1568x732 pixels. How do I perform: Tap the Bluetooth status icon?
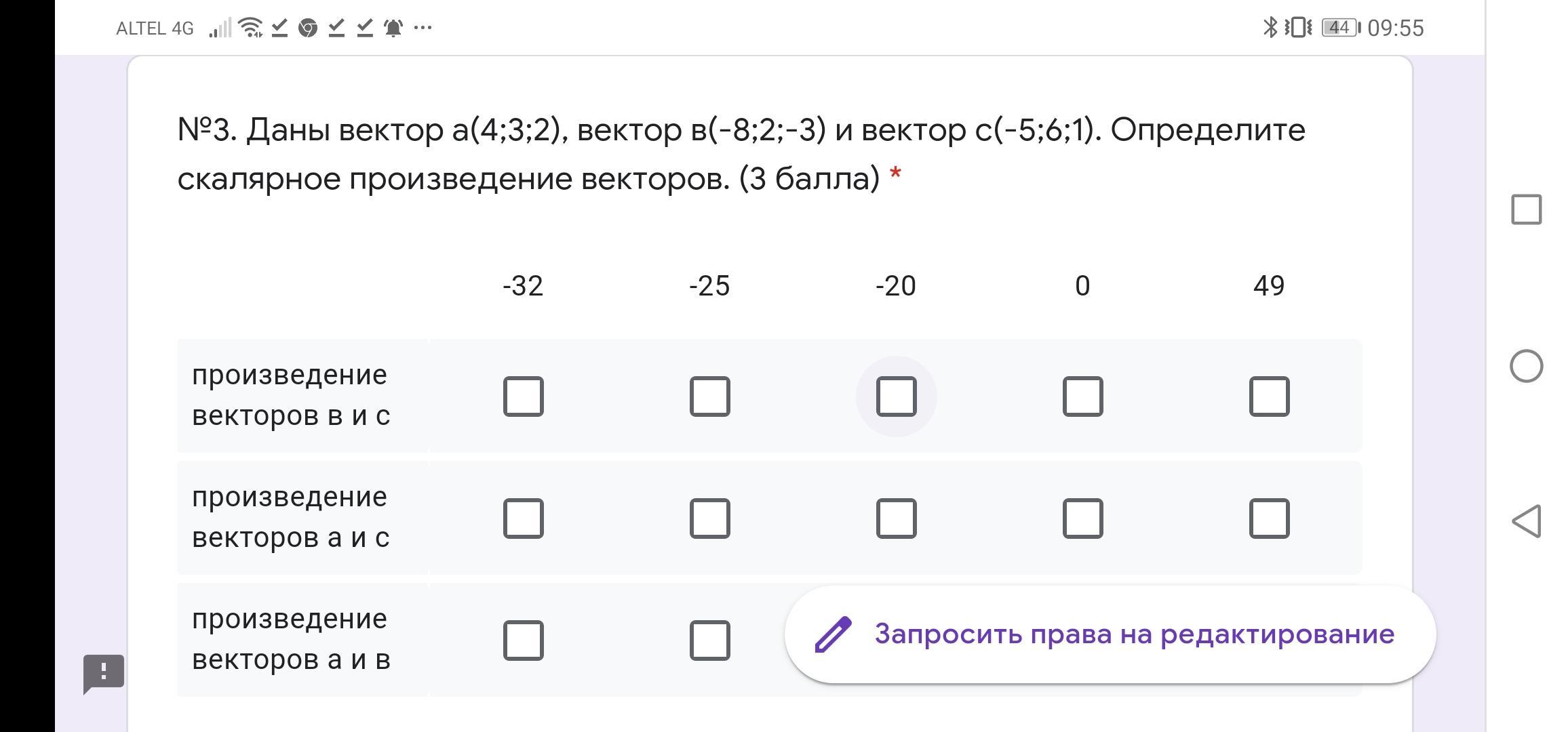(1269, 28)
